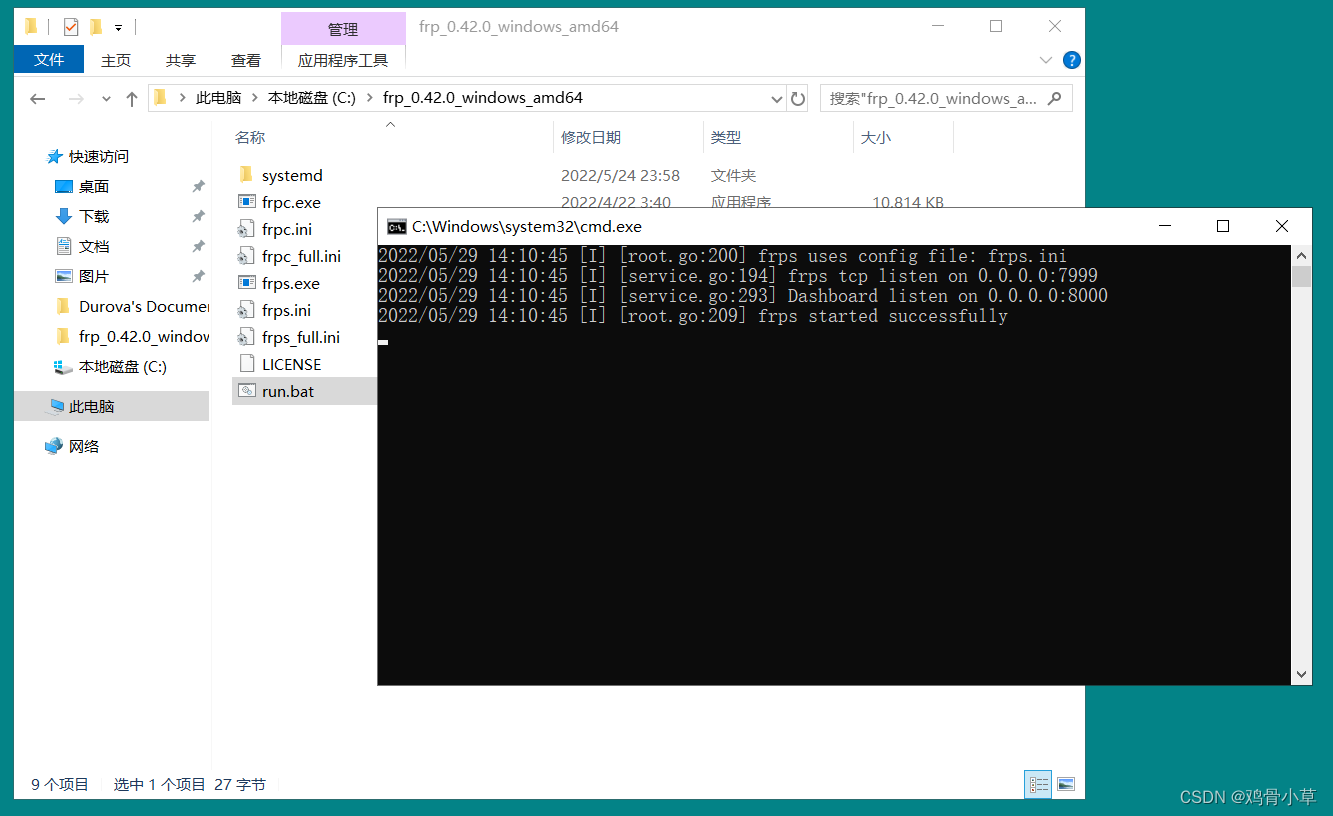This screenshot has height=816, width=1333.
Task: Click the cmd.exe scrollbar up arrow
Action: (1301, 254)
